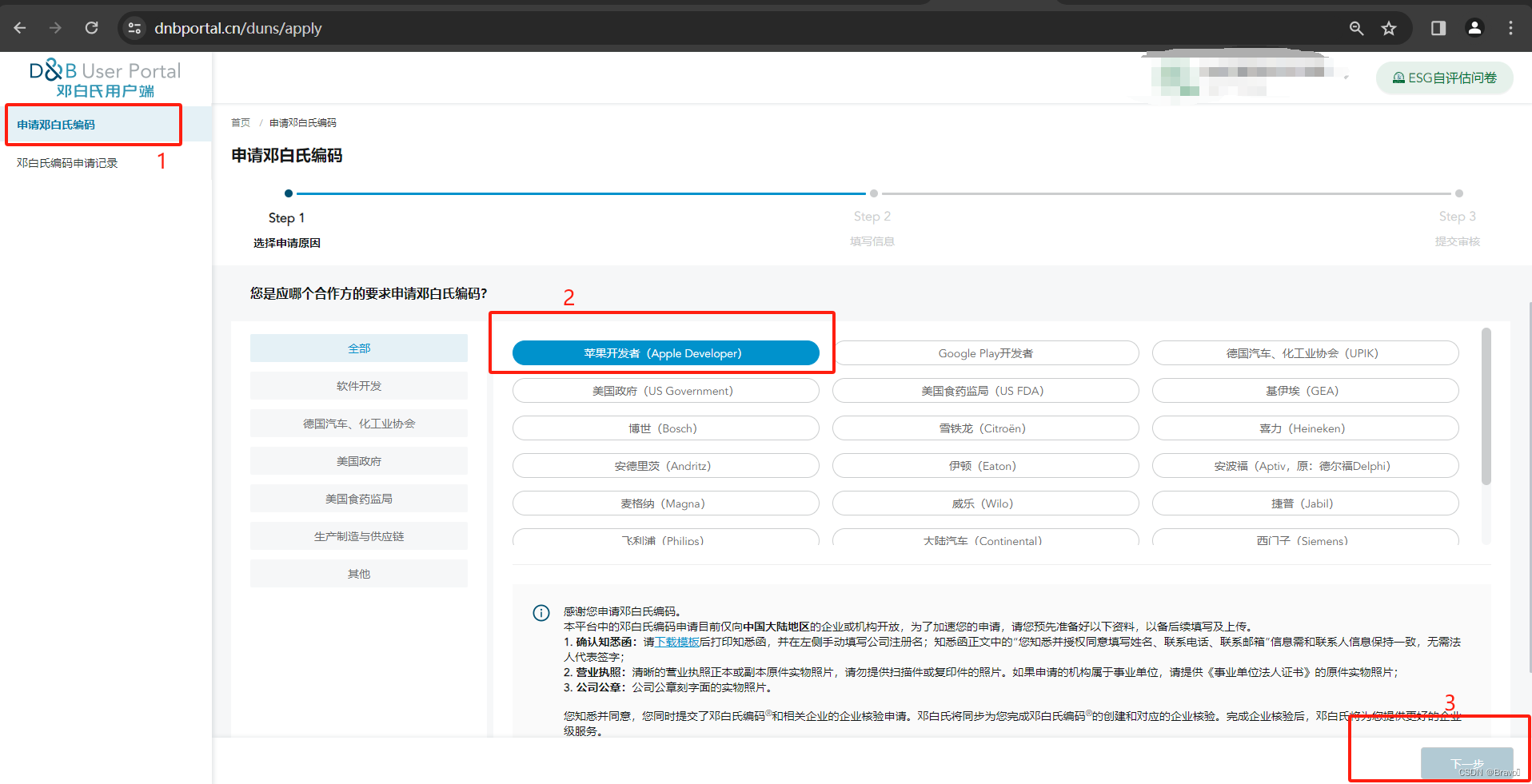Choose 喜力 (Heineken) option
Viewport: 1532px width, 784px height.
click(1306, 428)
